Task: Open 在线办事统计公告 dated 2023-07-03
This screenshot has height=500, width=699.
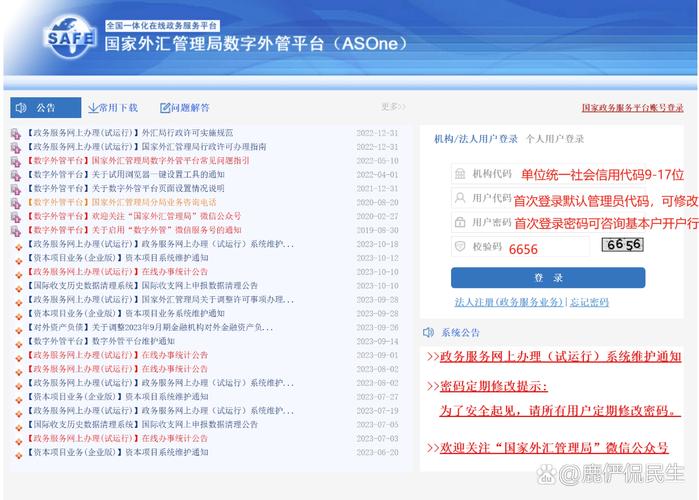Action: click(x=118, y=438)
